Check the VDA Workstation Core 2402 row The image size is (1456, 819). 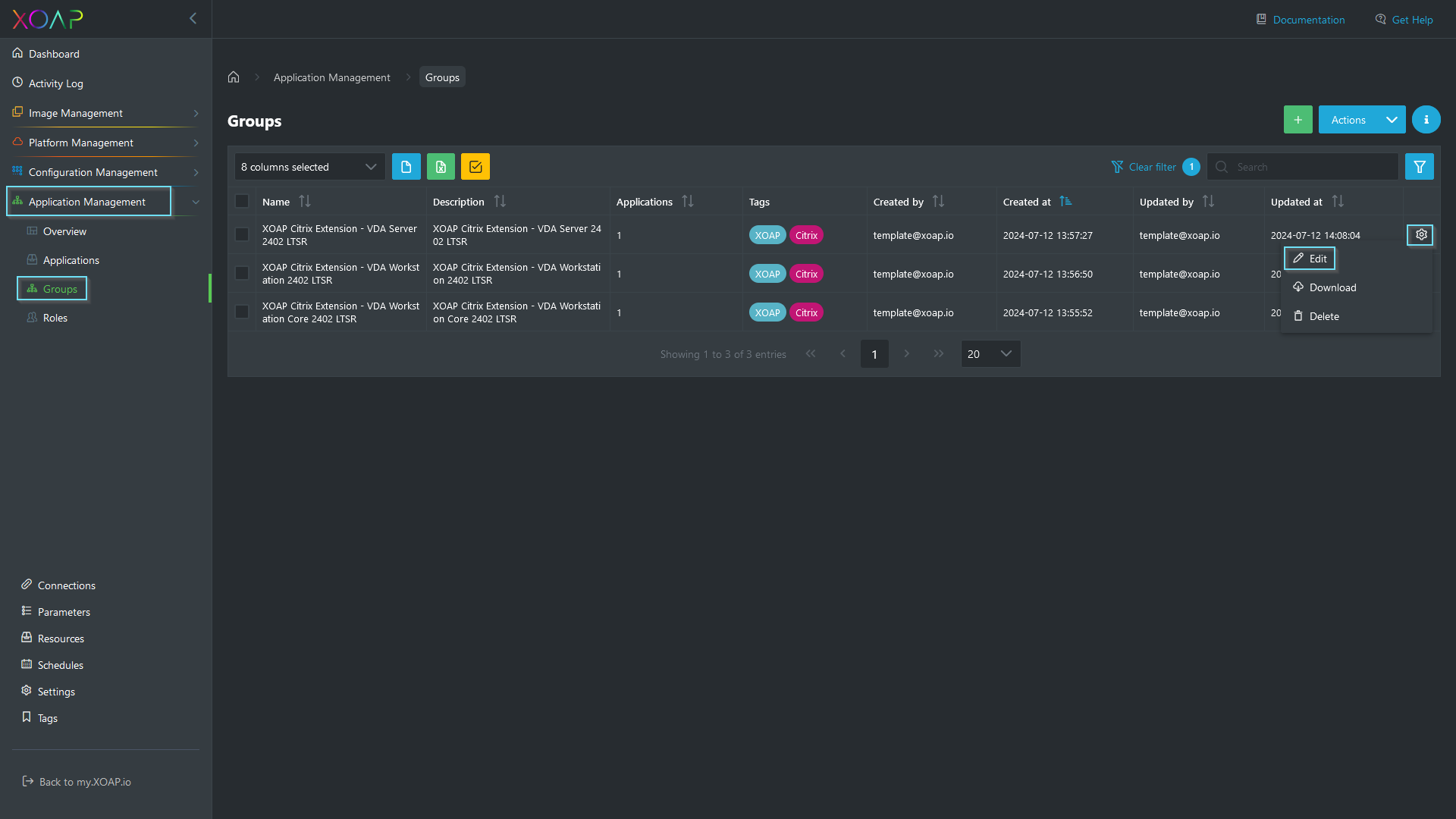(x=242, y=312)
